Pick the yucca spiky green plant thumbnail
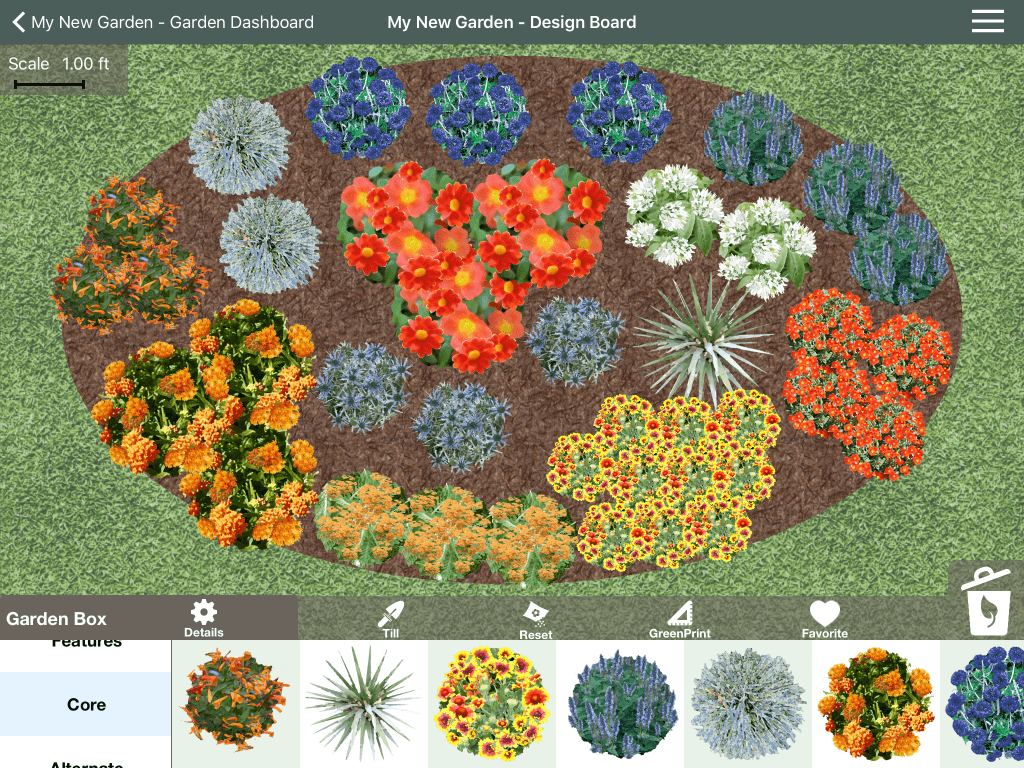Screen dimensions: 1024x768 tap(363, 703)
